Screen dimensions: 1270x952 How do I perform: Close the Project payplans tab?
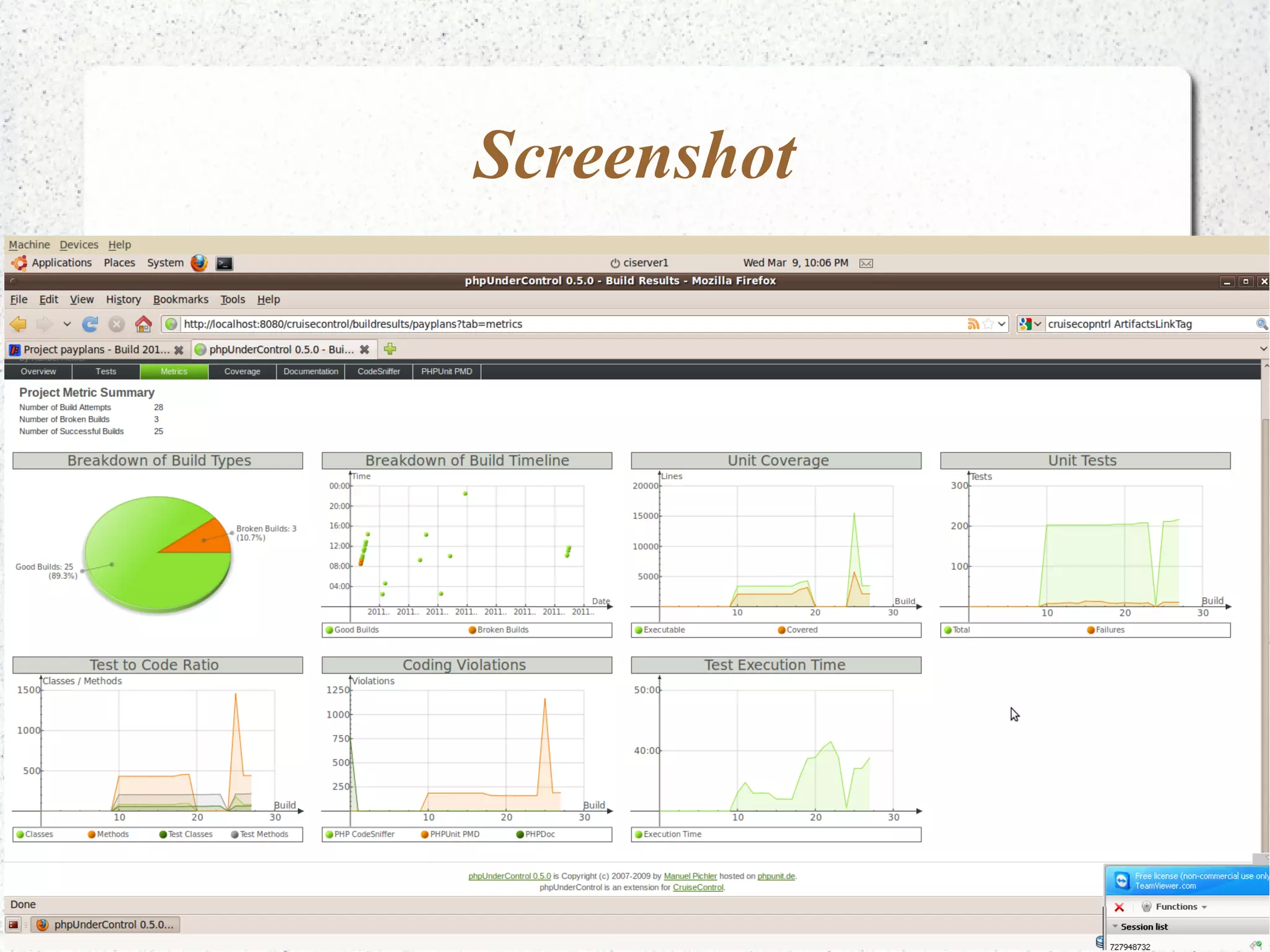coord(179,350)
